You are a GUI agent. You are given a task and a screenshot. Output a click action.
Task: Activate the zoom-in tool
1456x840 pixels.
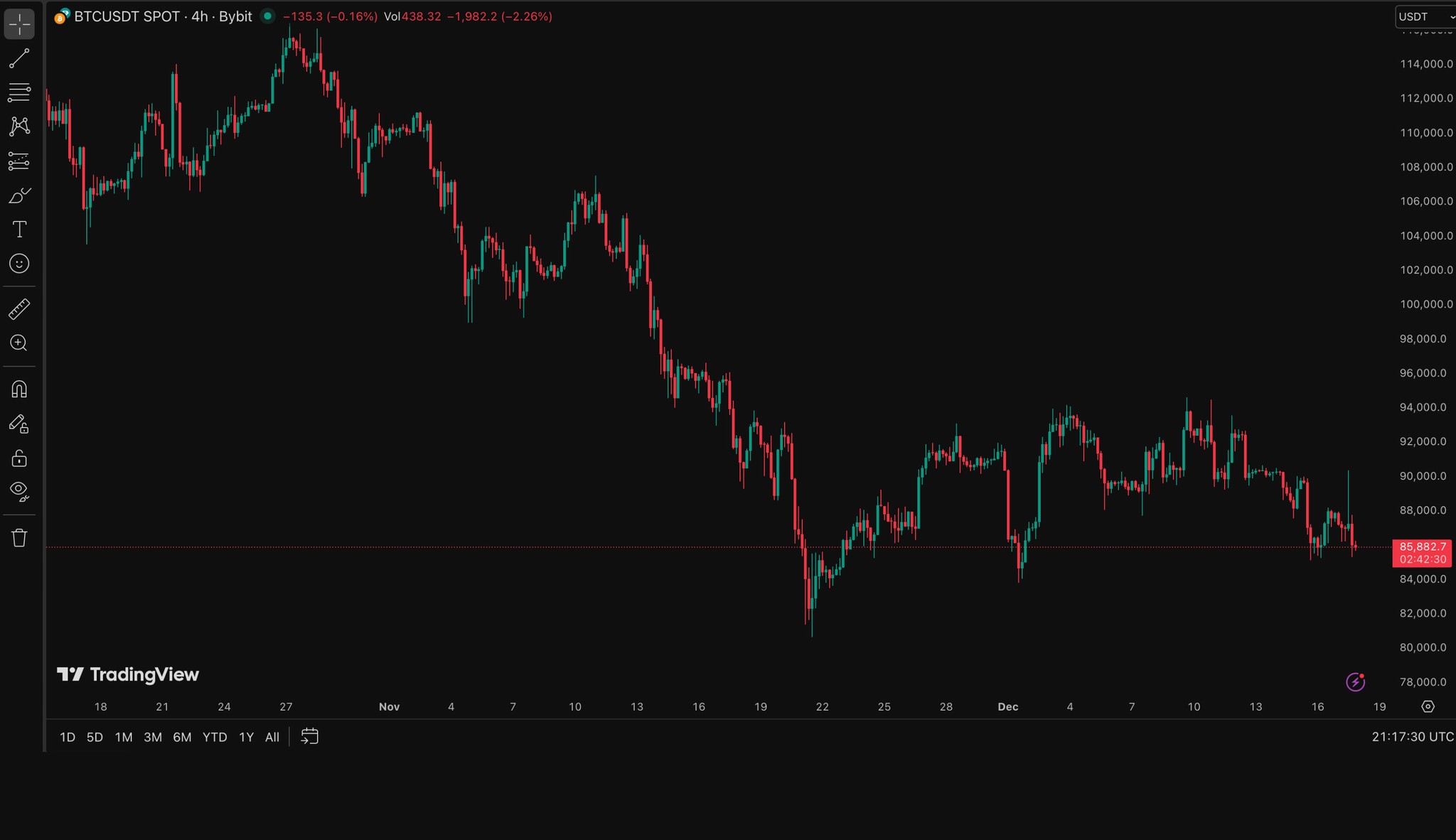pos(19,343)
